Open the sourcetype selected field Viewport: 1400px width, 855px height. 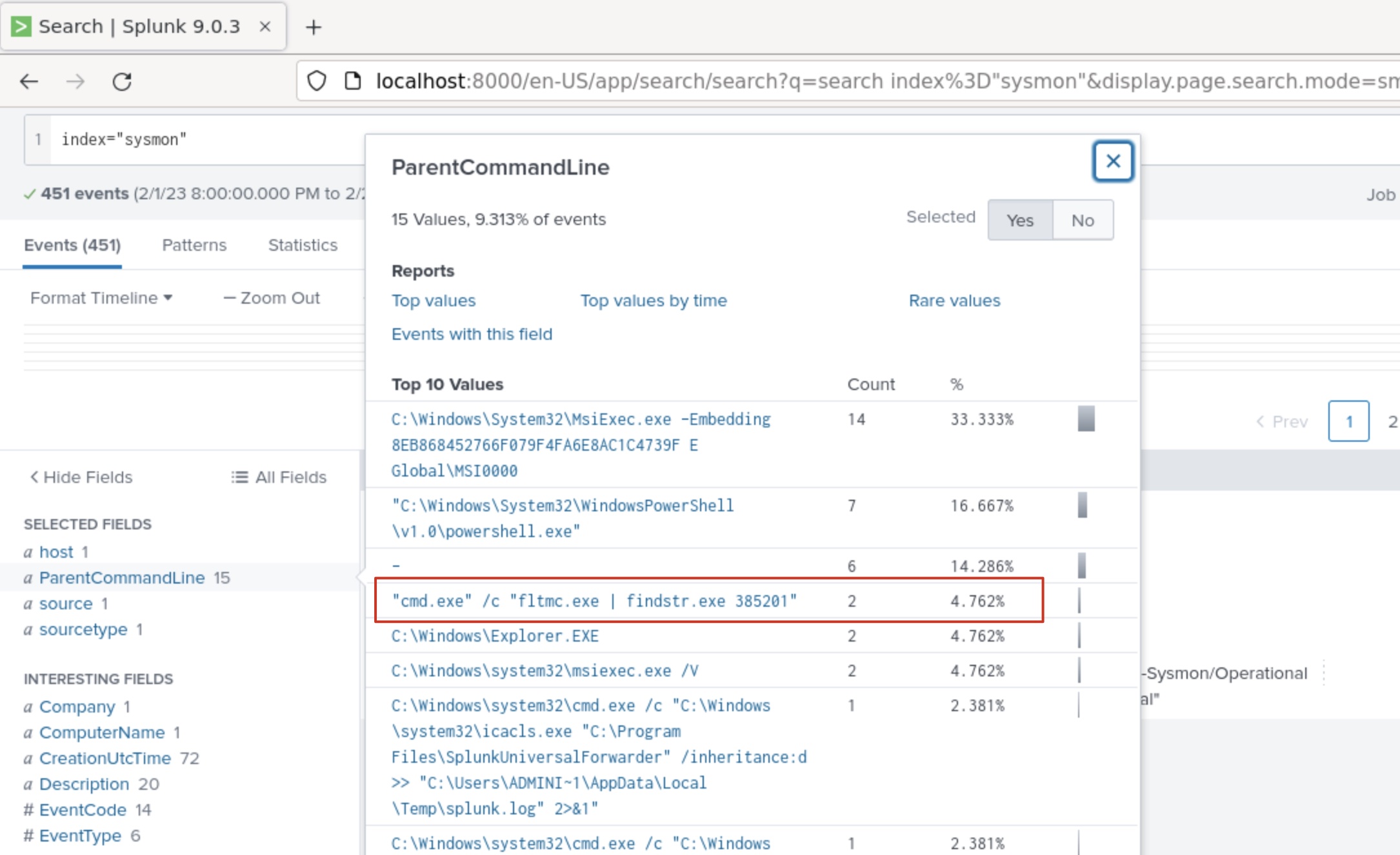[83, 629]
